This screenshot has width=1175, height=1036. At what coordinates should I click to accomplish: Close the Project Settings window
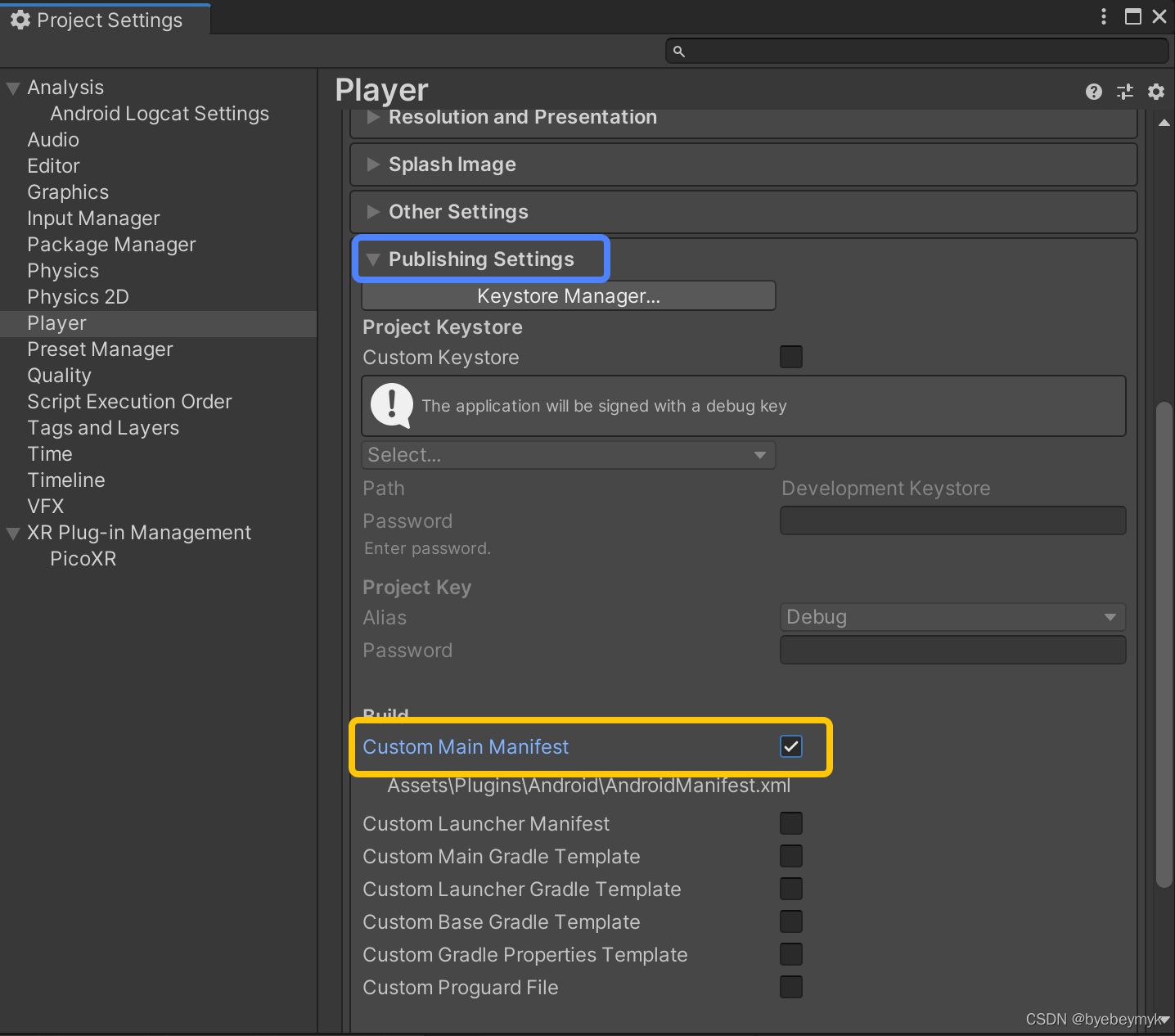click(1159, 16)
